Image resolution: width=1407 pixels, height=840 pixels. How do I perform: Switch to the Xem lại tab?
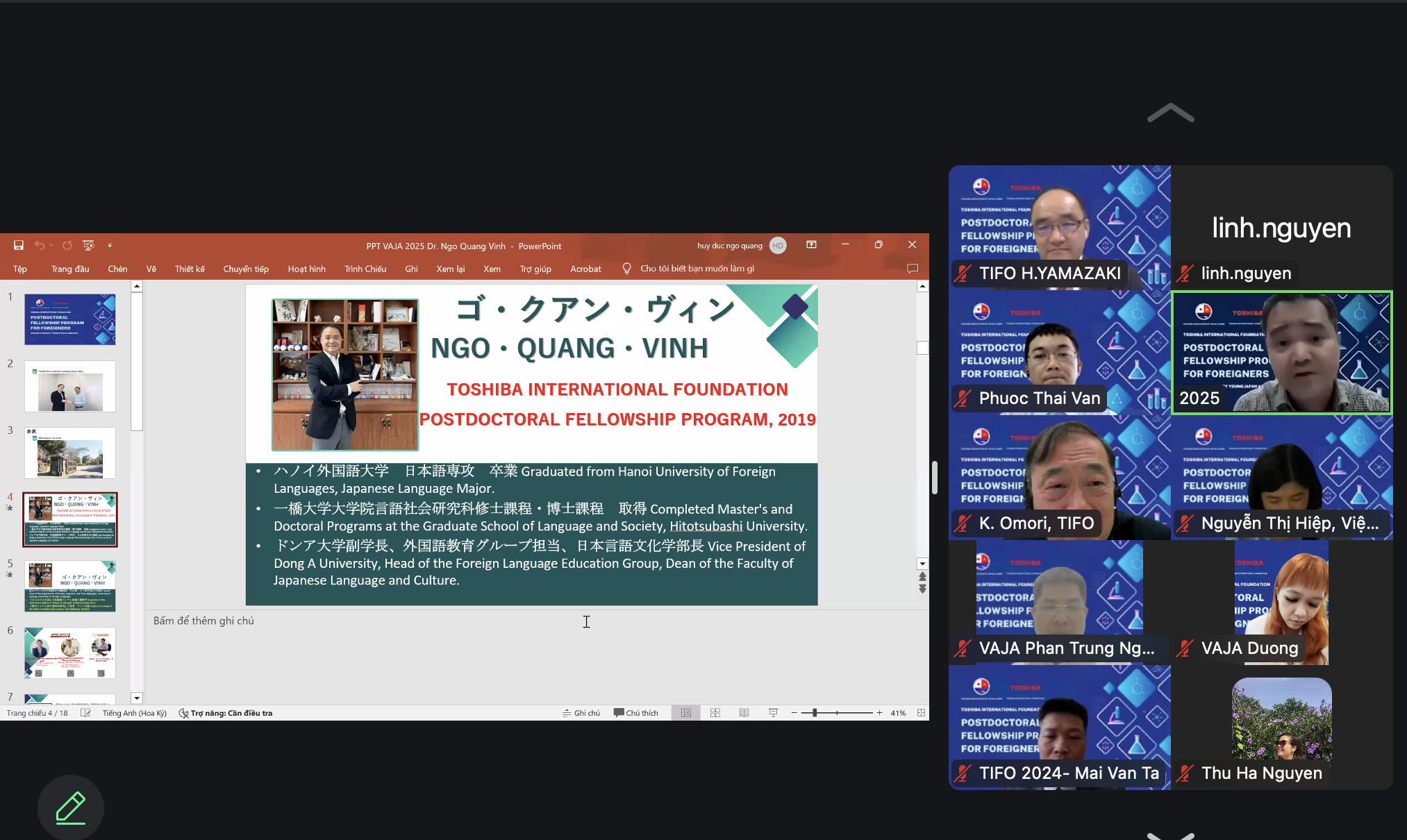point(451,269)
